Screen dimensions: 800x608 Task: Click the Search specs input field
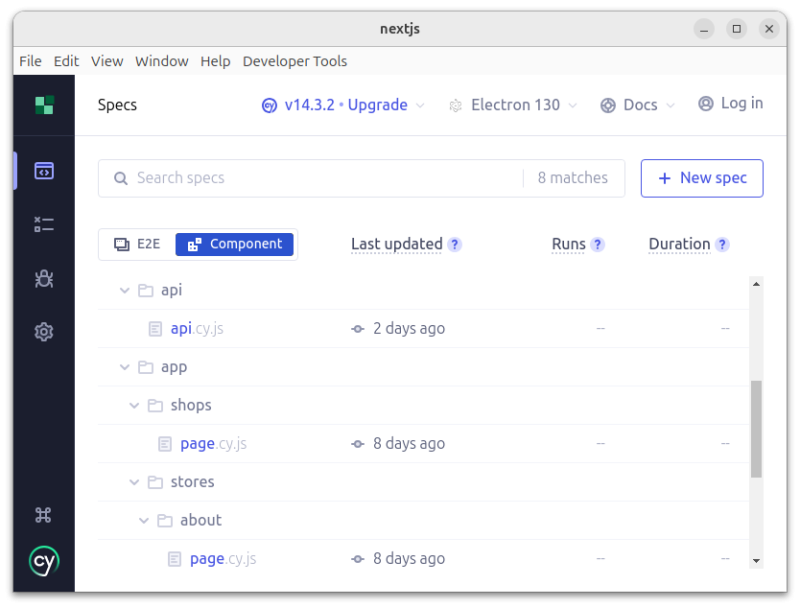click(320, 178)
